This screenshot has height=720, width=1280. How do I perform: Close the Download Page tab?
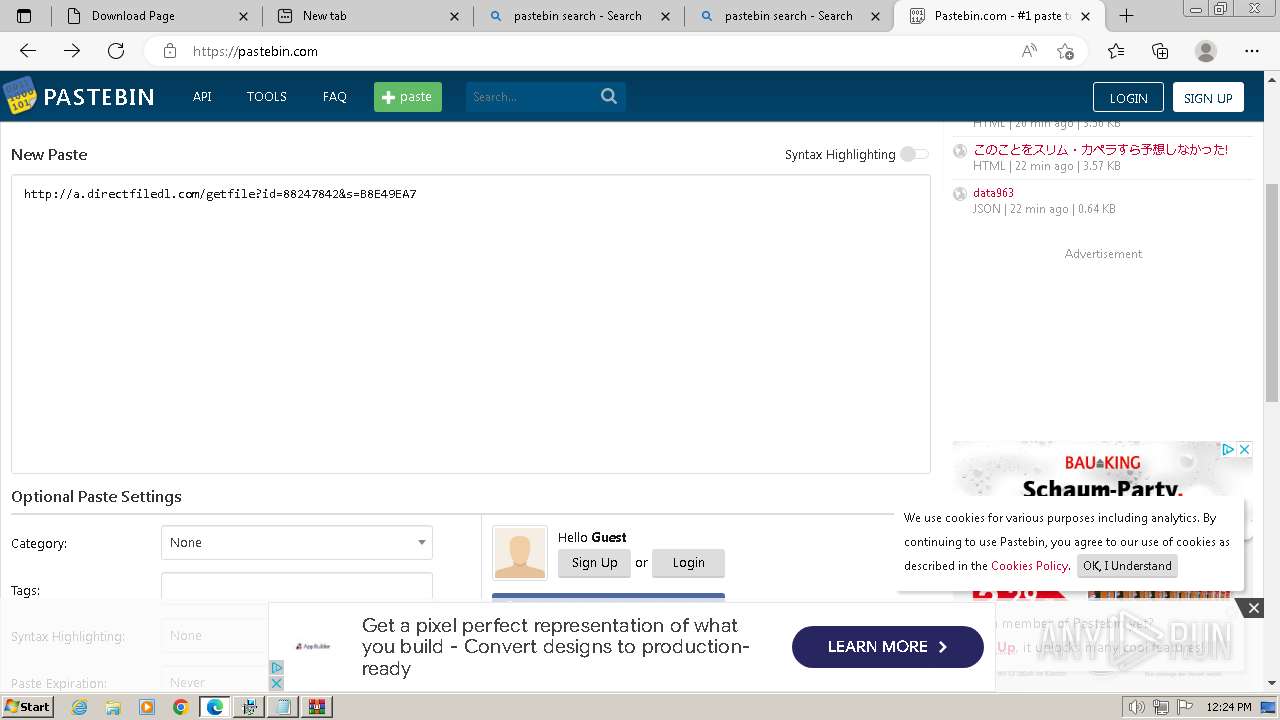point(243,16)
